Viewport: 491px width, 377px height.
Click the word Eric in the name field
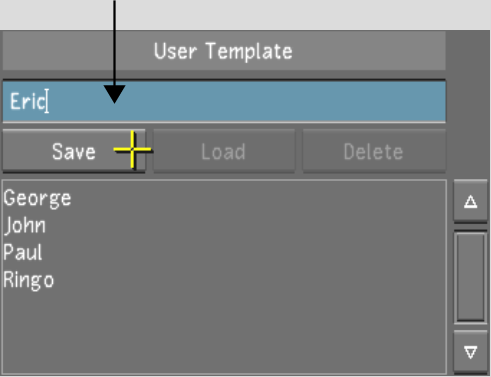point(28,101)
